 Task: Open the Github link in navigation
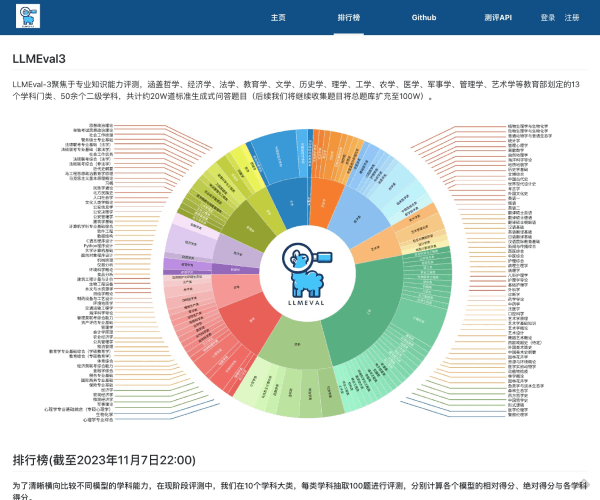point(423,18)
